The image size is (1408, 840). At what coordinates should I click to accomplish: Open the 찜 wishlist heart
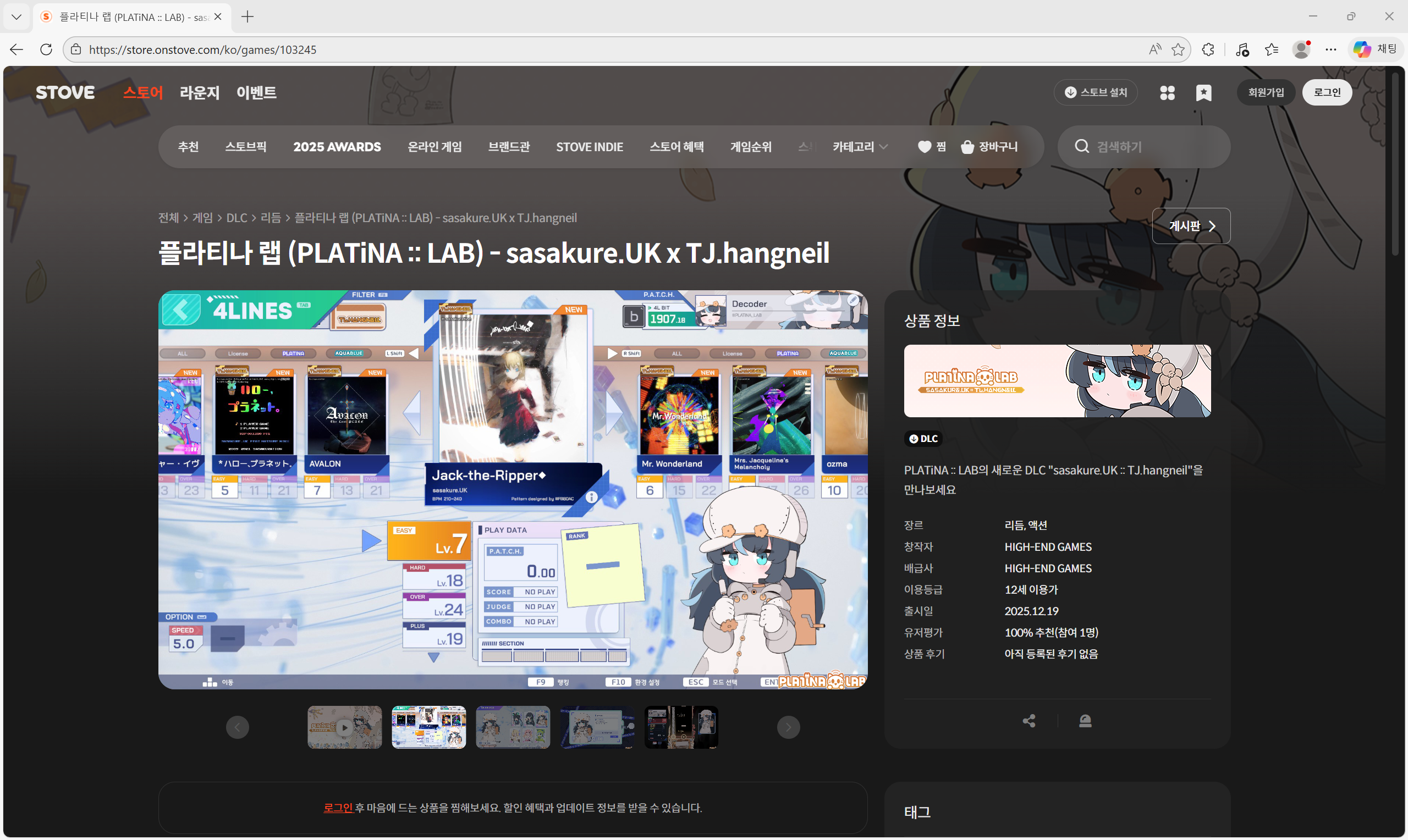coord(931,147)
